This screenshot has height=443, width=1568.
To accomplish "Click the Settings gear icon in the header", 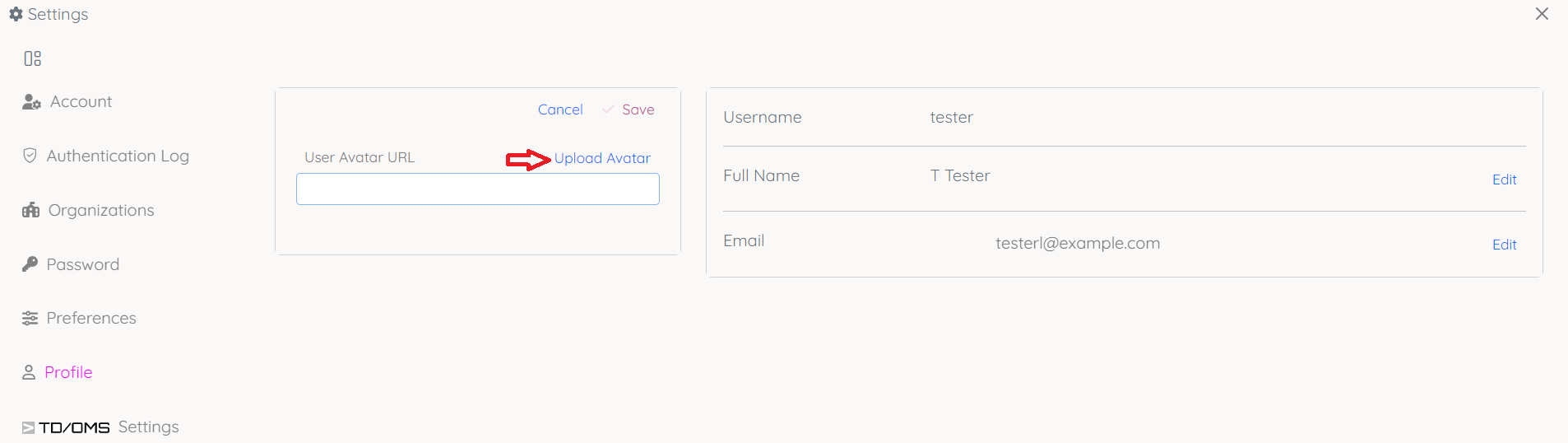I will (x=16, y=14).
